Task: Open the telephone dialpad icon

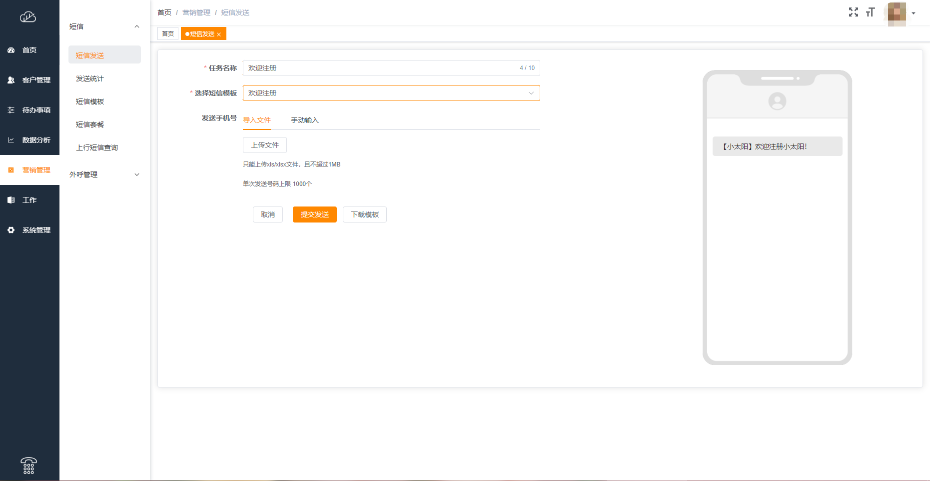Action: pyautogui.click(x=29, y=463)
